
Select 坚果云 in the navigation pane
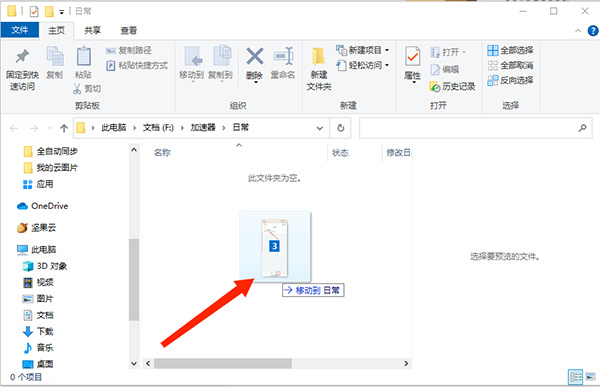(x=37, y=228)
